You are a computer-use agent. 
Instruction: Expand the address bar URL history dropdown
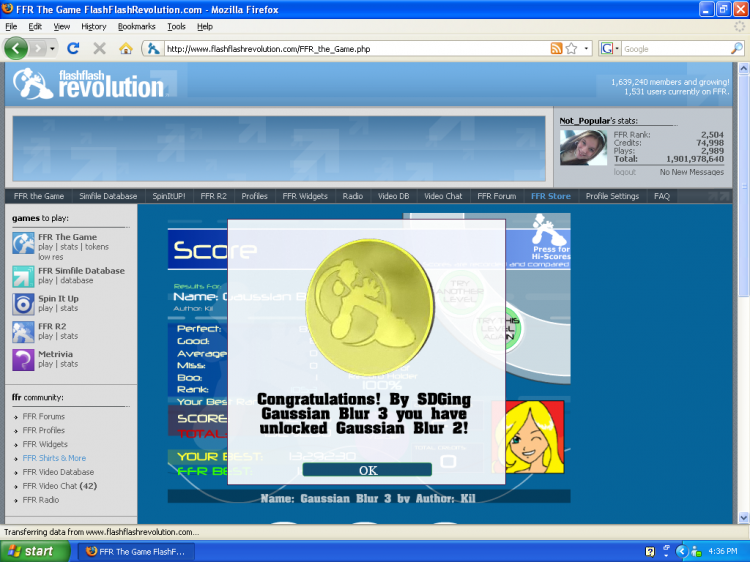(x=586, y=48)
